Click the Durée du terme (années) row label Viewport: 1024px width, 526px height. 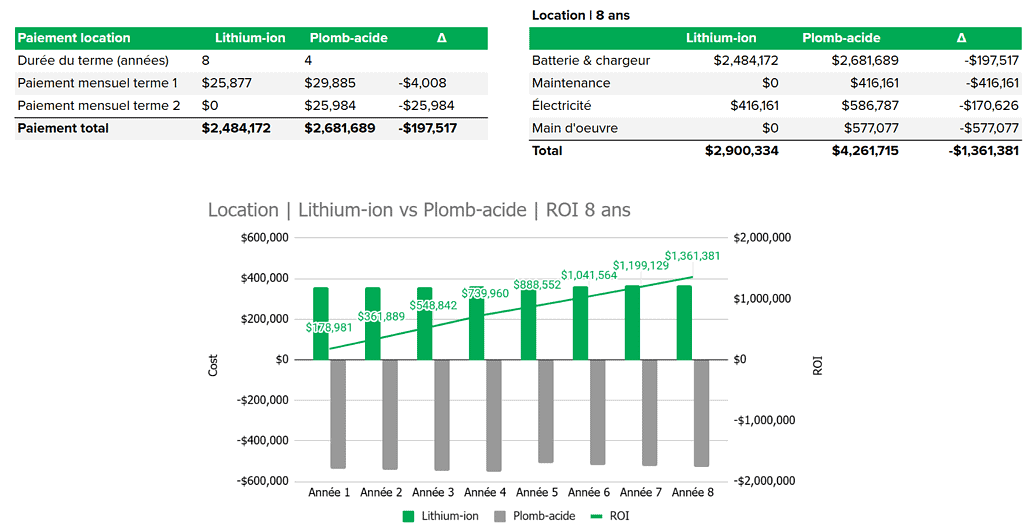click(93, 60)
